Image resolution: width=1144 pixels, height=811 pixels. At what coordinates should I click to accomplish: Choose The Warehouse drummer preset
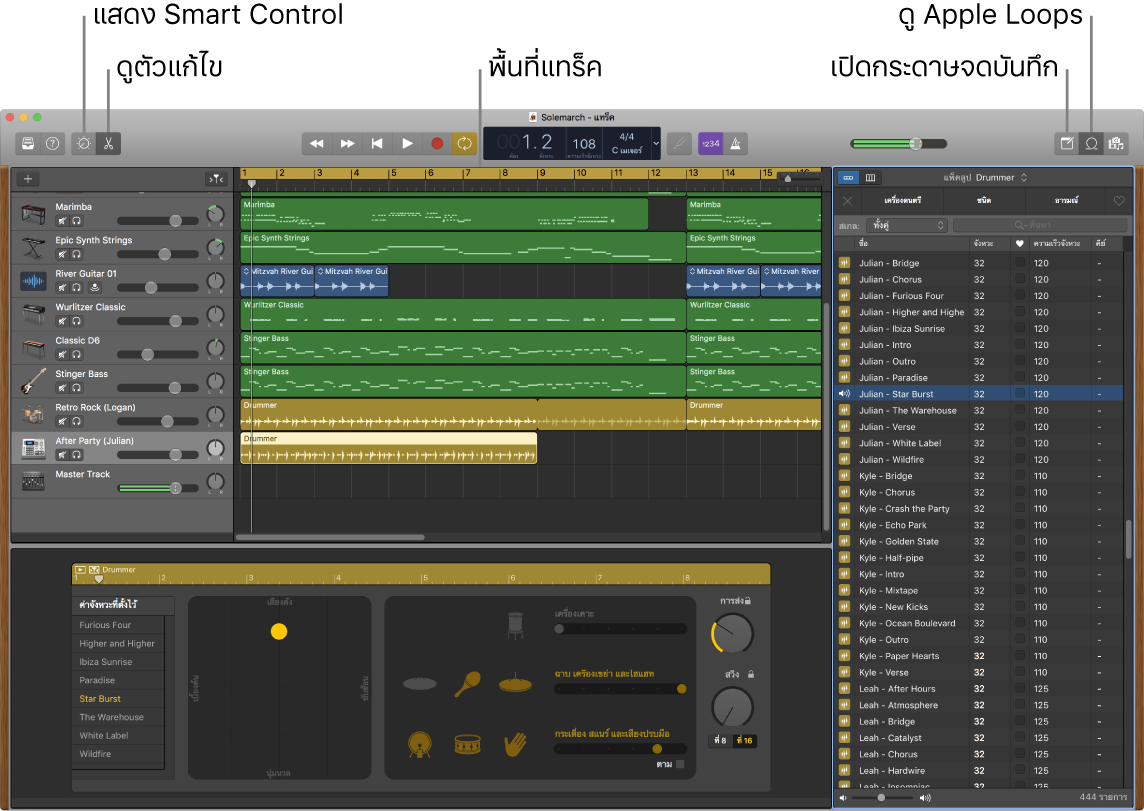click(x=118, y=717)
